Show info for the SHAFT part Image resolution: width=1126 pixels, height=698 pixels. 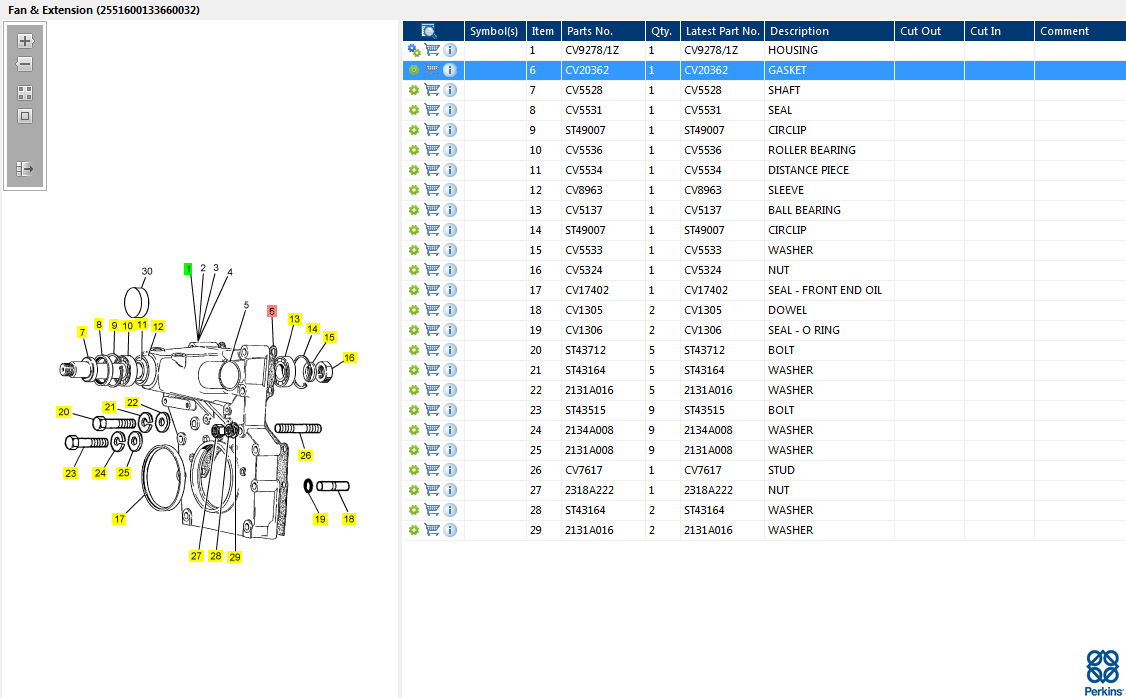pyautogui.click(x=450, y=90)
